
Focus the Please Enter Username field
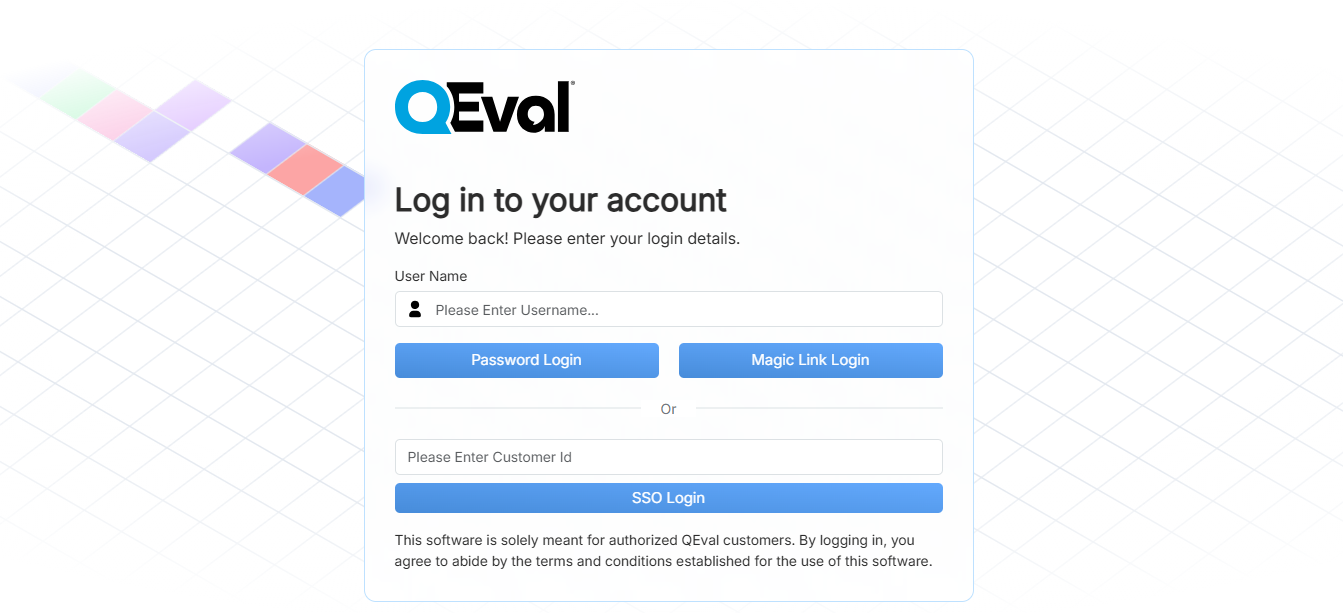(x=669, y=309)
